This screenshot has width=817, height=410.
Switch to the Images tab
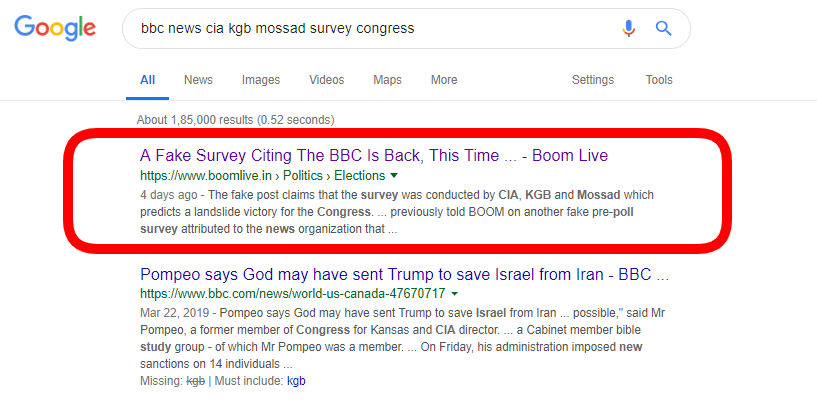(261, 80)
